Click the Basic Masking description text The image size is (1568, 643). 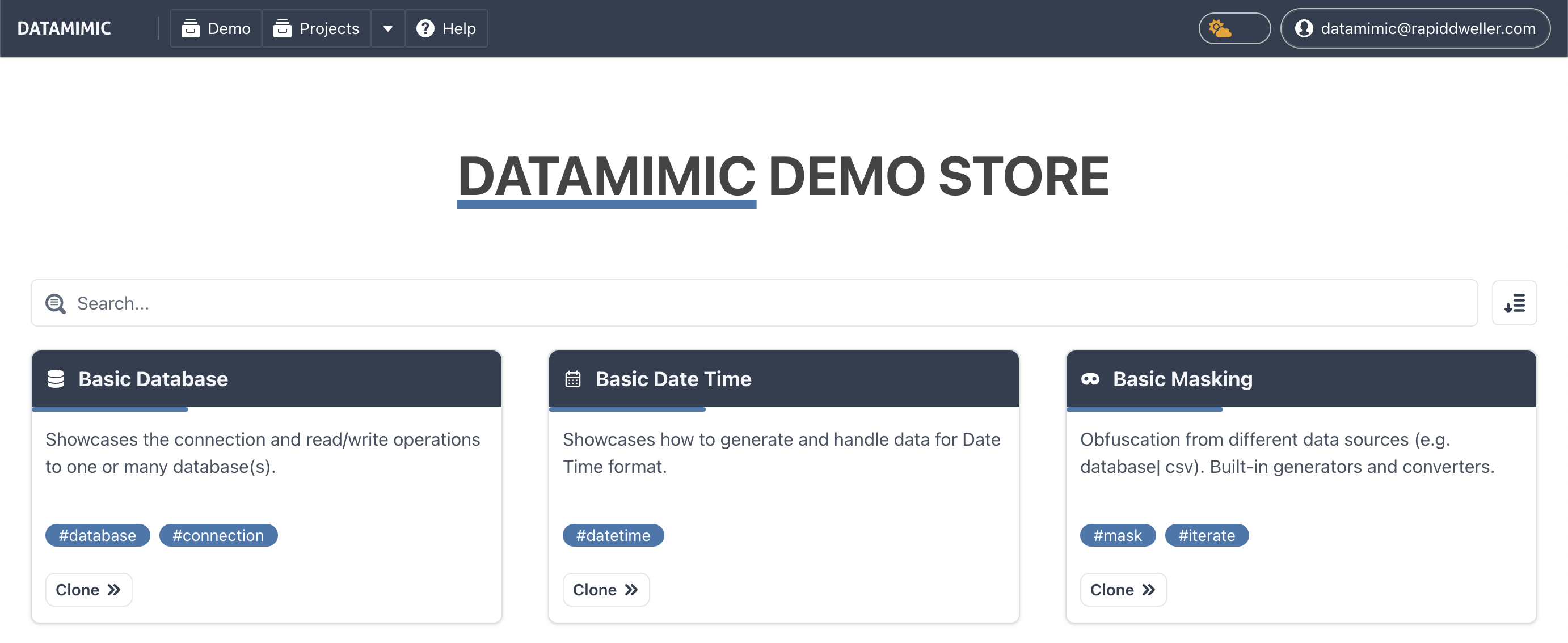[x=1287, y=452]
